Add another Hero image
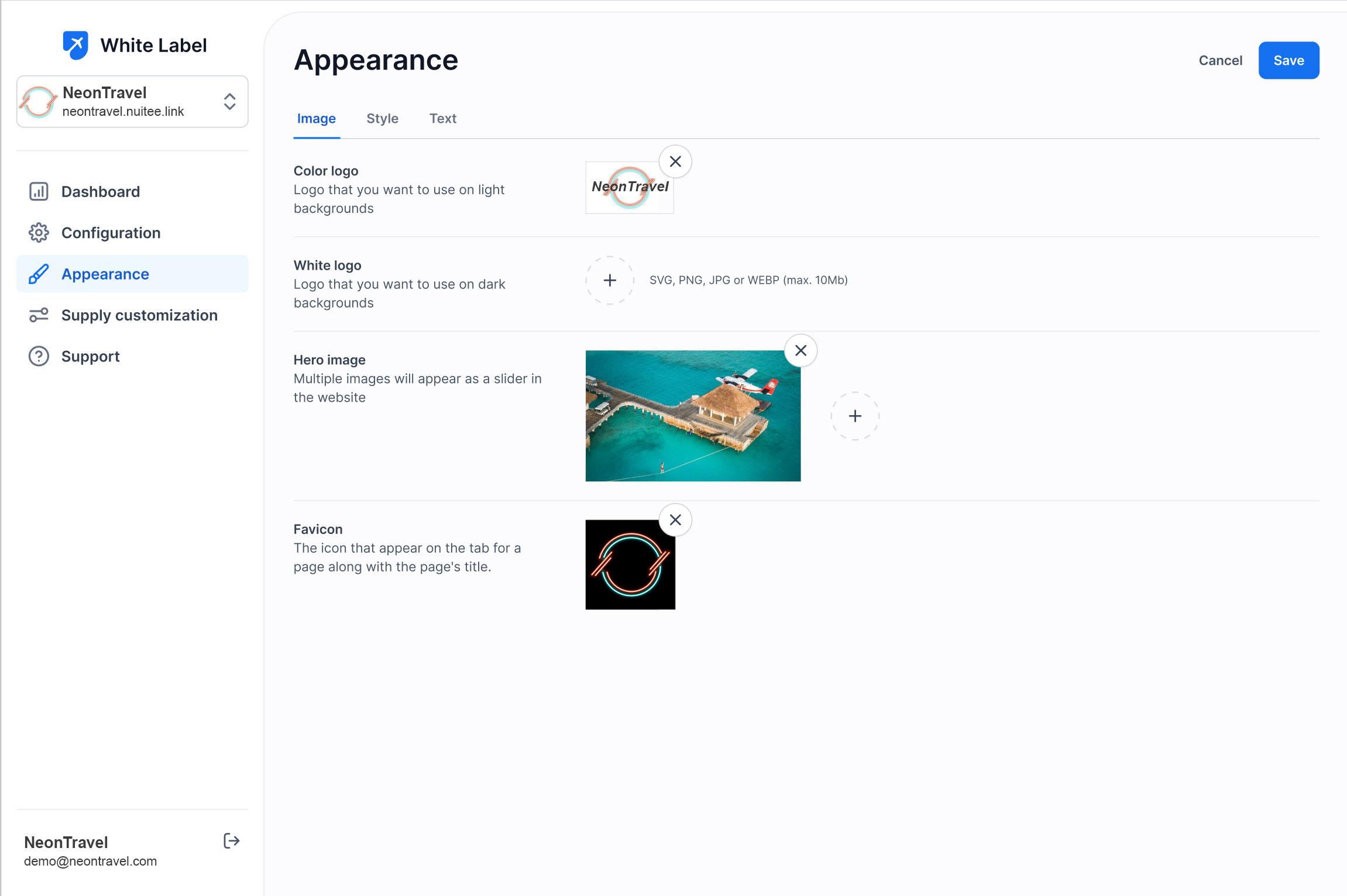The height and width of the screenshot is (896, 1347). [855, 416]
